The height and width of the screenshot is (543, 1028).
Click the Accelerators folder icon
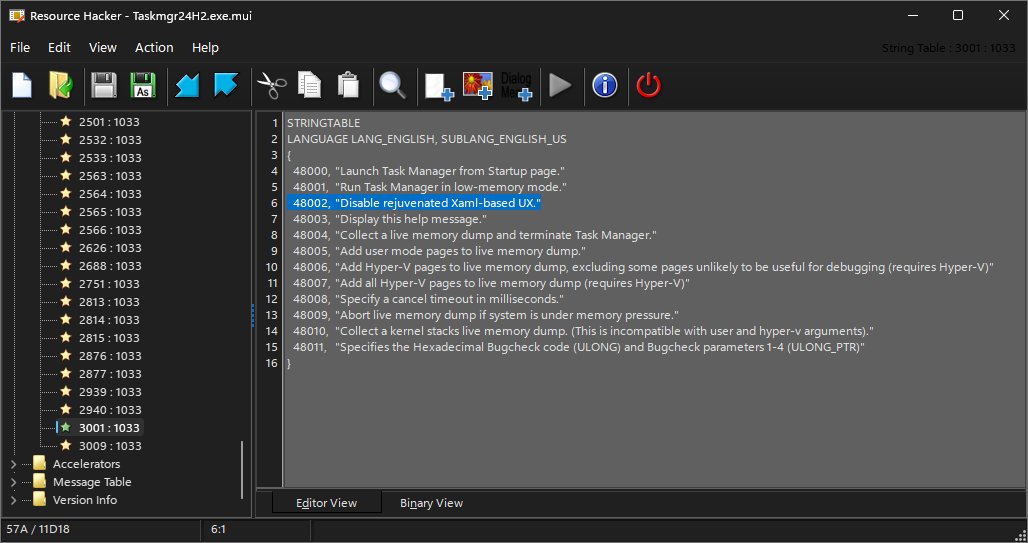[40, 464]
